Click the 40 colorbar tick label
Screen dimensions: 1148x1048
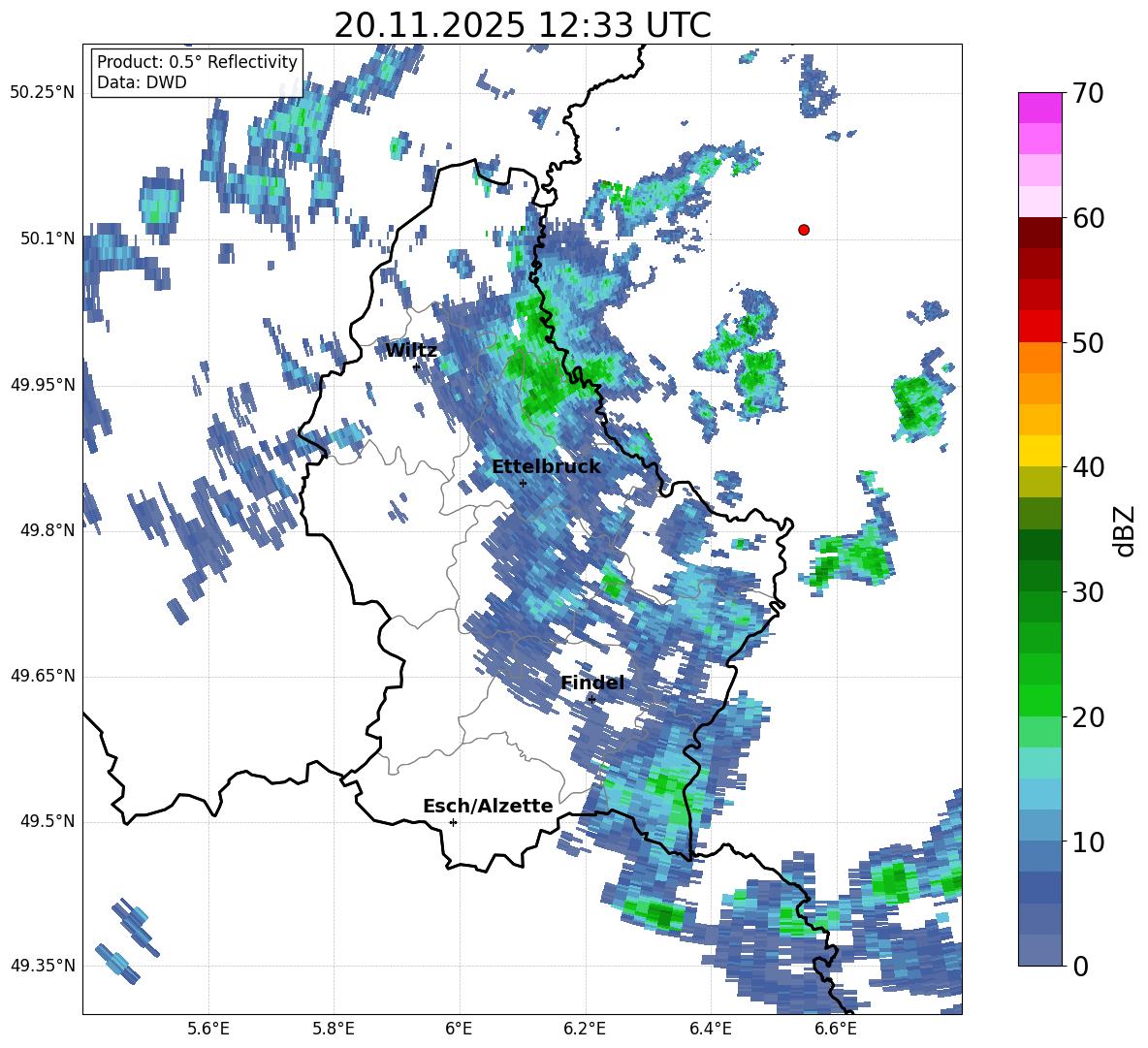pyautogui.click(x=1088, y=467)
